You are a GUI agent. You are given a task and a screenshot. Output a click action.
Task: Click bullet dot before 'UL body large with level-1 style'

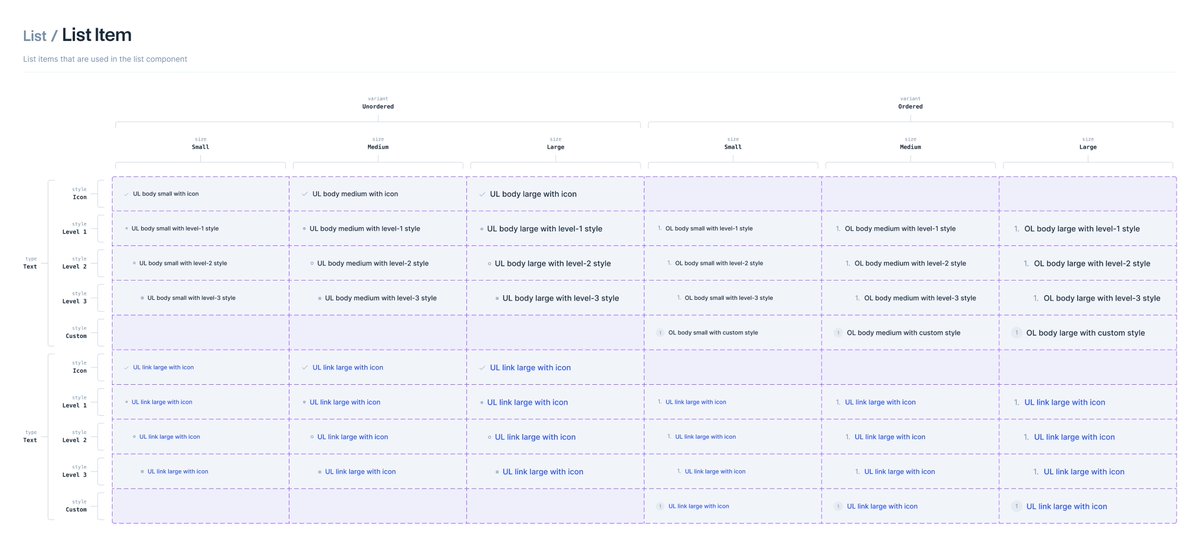(x=482, y=229)
